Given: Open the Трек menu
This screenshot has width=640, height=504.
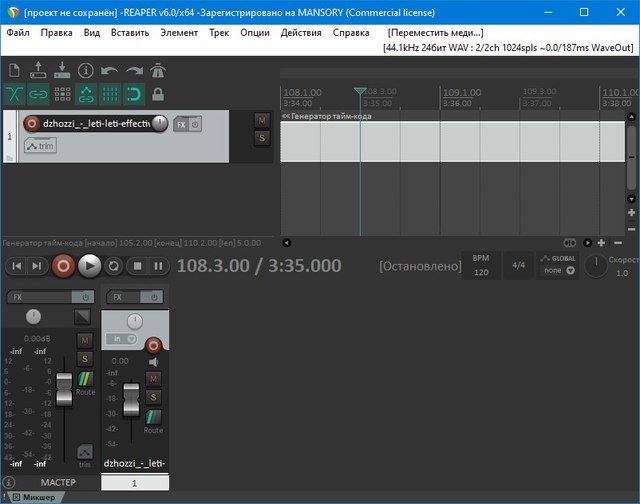Looking at the screenshot, I should point(219,32).
